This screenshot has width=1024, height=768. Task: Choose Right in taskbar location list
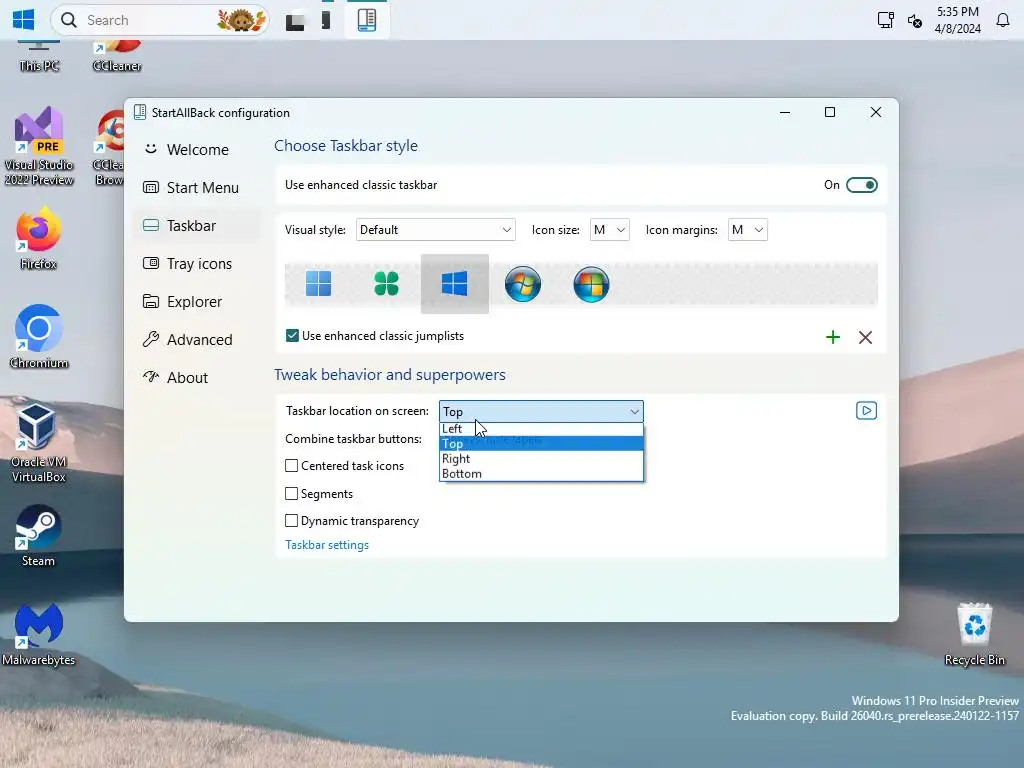pos(541,458)
